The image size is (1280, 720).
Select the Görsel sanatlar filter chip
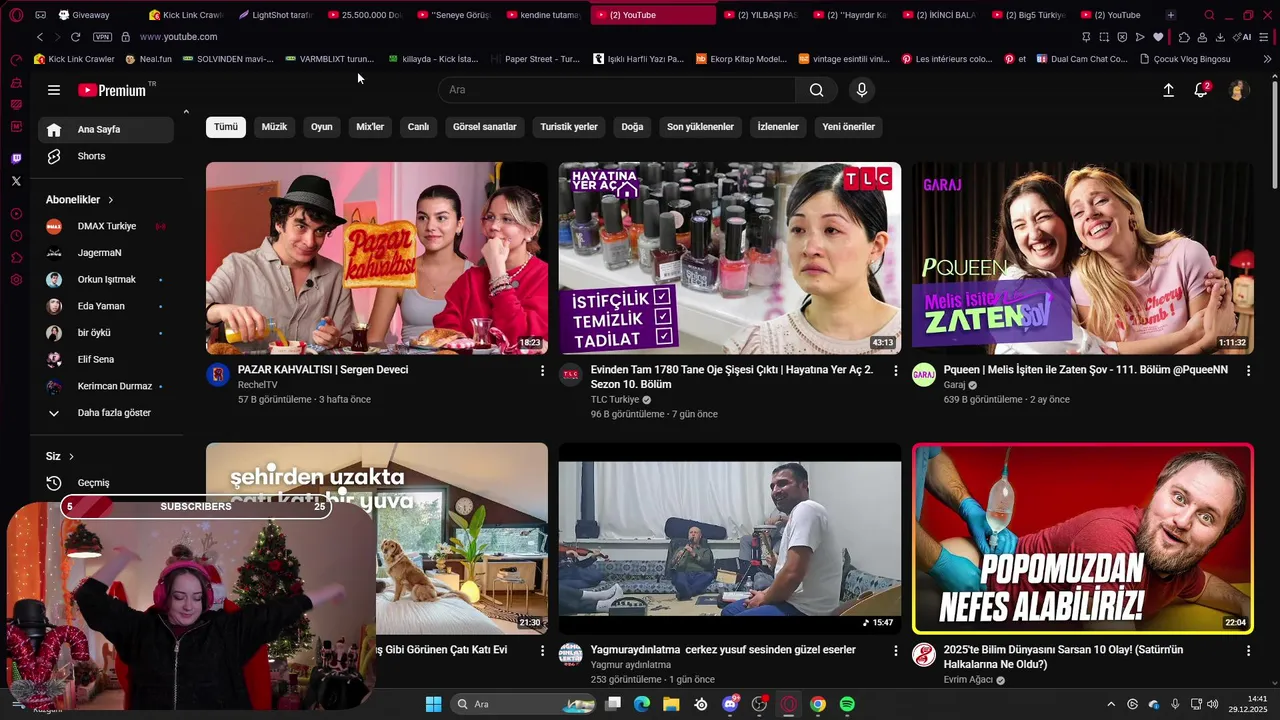click(x=485, y=127)
